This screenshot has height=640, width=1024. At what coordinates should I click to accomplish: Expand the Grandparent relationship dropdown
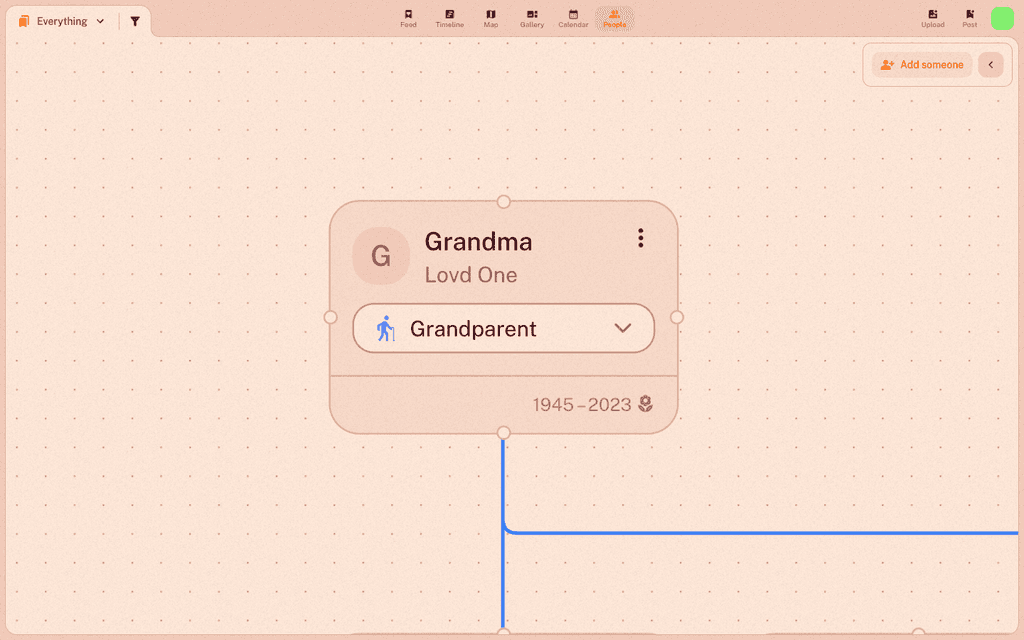(x=504, y=328)
